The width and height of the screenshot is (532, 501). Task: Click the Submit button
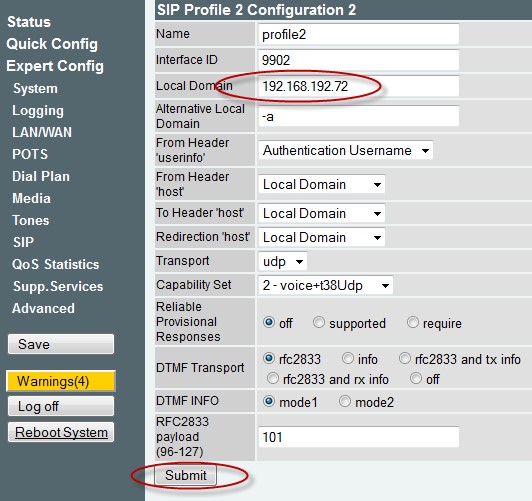pyautogui.click(x=186, y=475)
